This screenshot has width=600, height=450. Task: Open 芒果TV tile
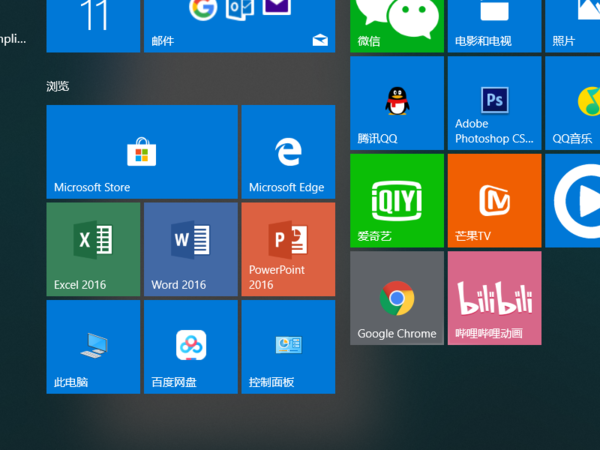494,201
